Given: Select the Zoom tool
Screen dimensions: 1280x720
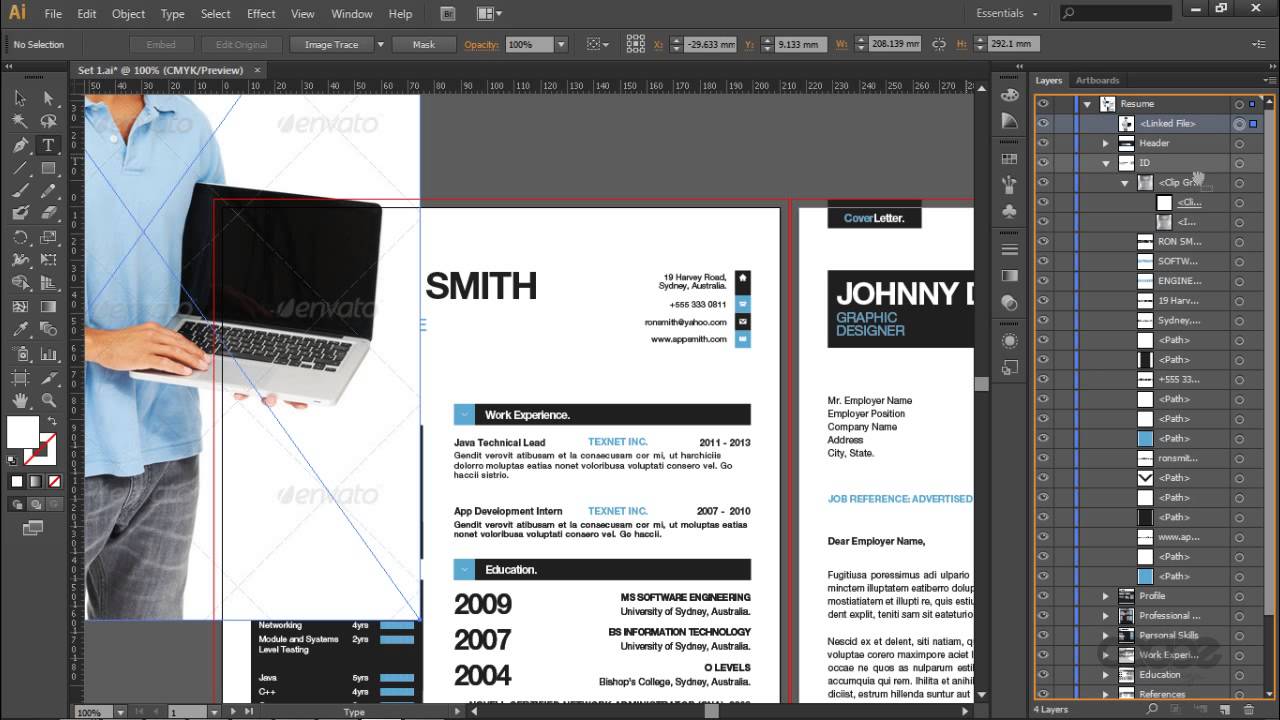Looking at the screenshot, I should tap(47, 401).
